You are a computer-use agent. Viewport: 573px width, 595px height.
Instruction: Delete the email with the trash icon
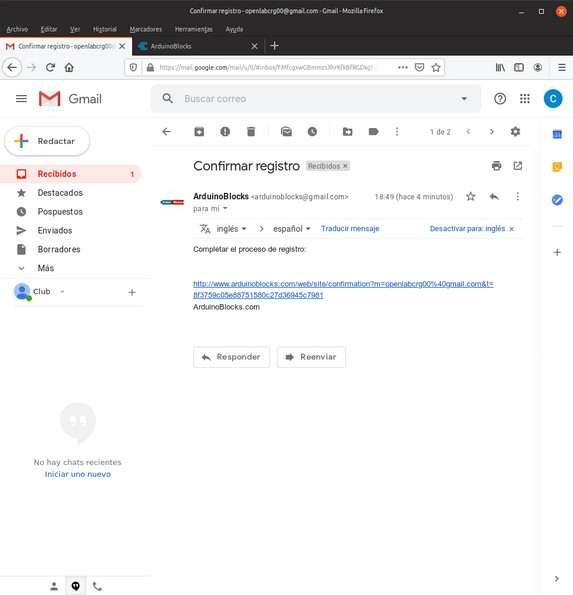(x=251, y=132)
